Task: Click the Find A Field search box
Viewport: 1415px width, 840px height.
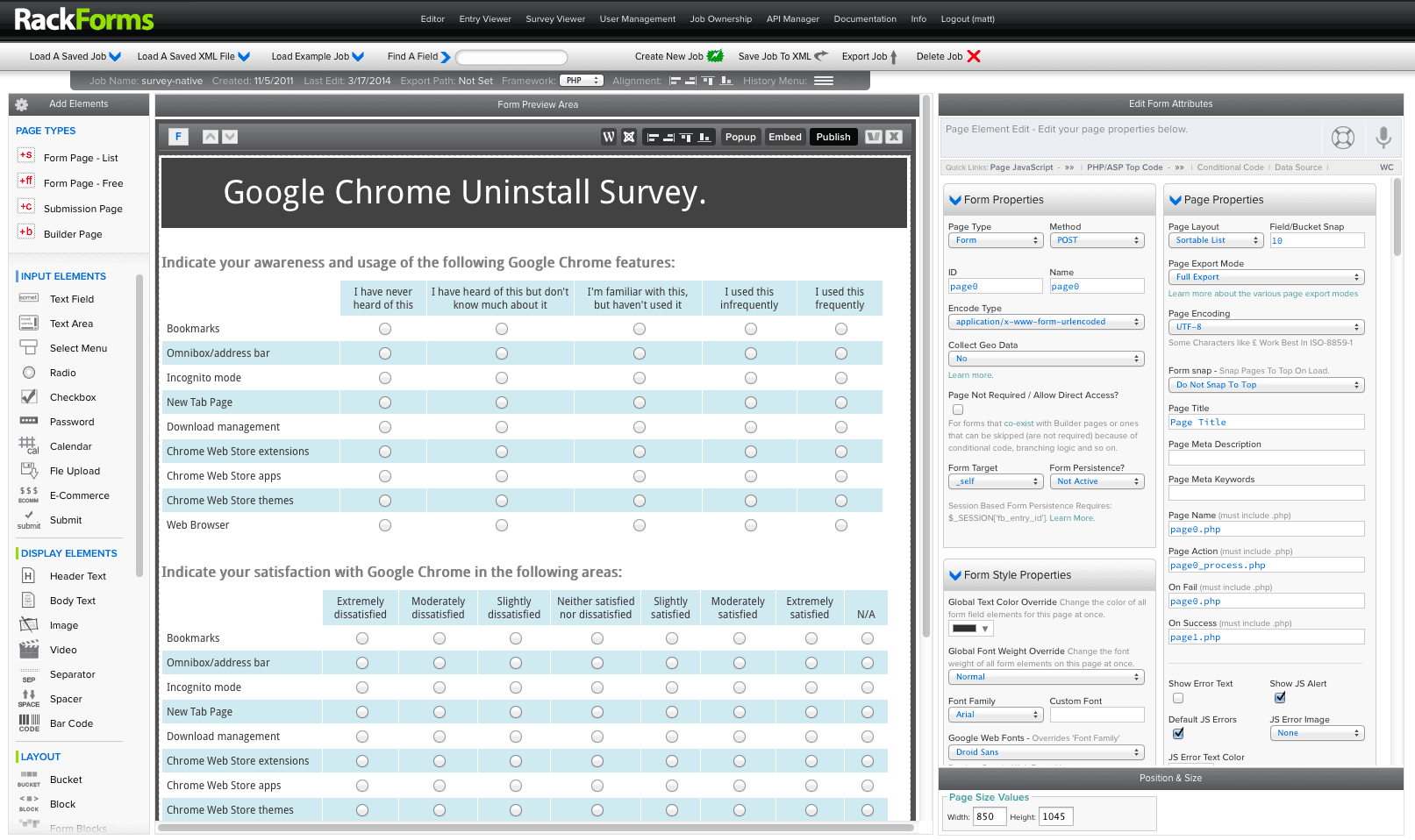Action: pyautogui.click(x=511, y=57)
